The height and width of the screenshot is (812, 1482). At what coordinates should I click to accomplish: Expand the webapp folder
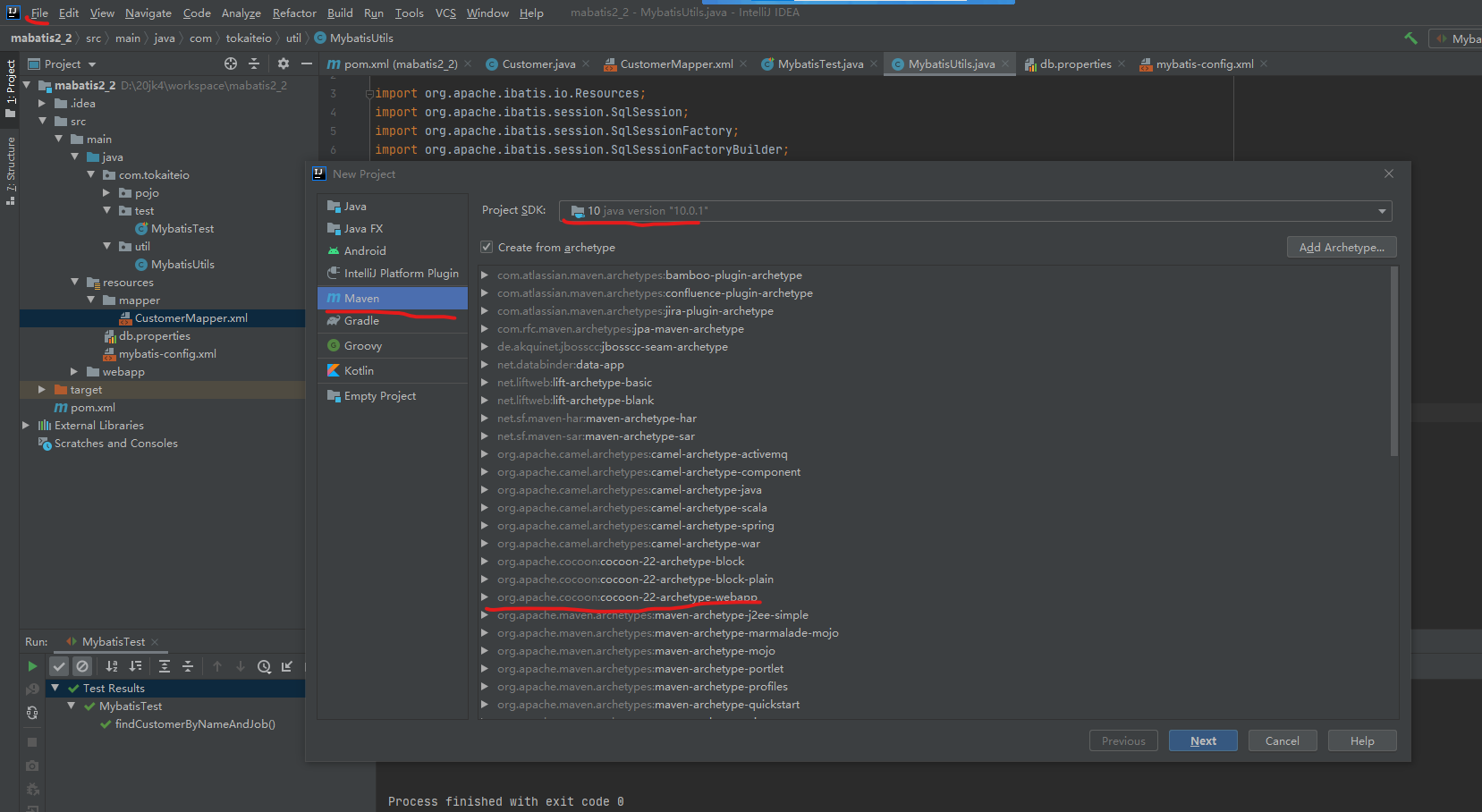point(74,372)
